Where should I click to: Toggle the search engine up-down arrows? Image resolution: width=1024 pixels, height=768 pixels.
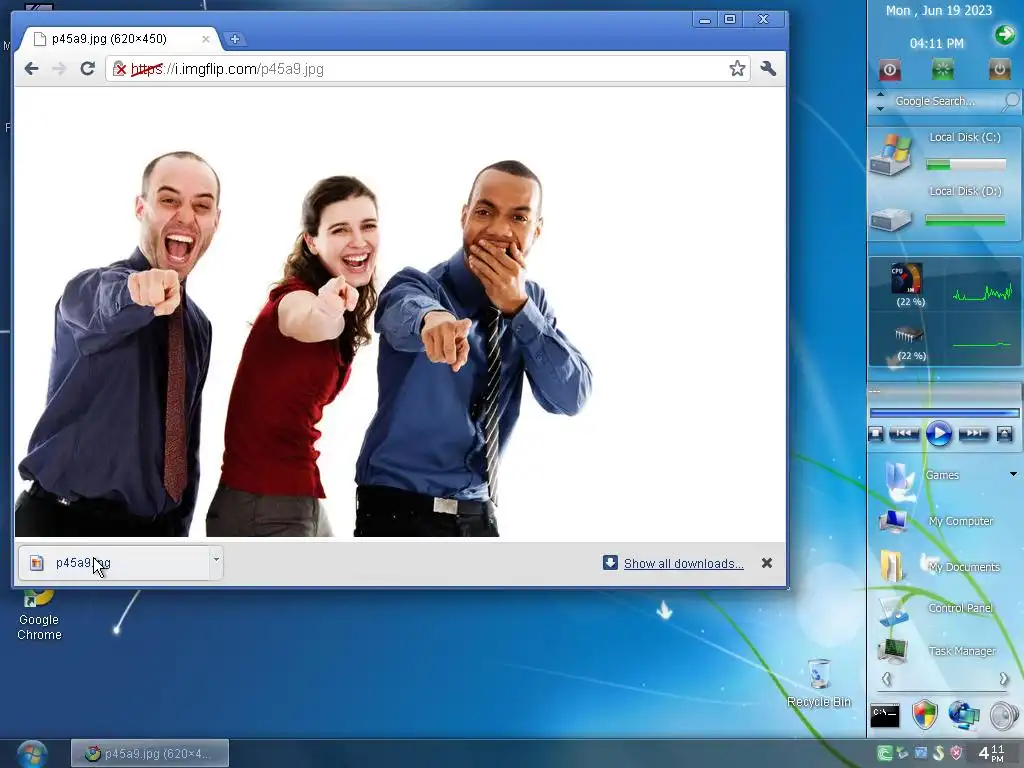coord(880,101)
